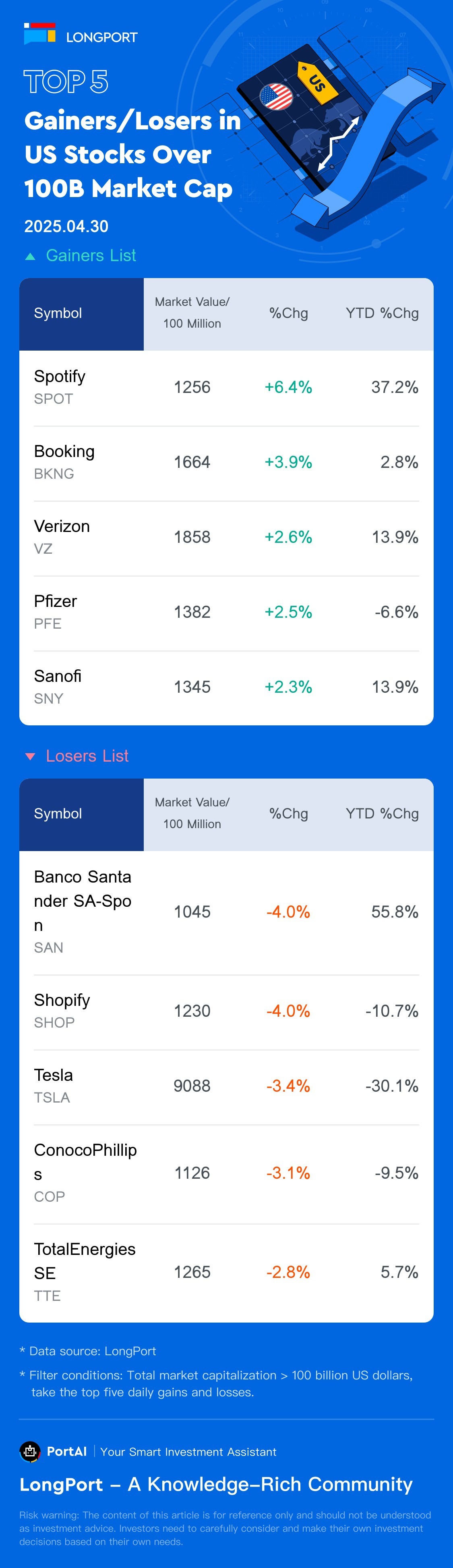The width and height of the screenshot is (453, 1568).
Task: Click the PortAI Smart Investment Assistant text
Action: [x=188, y=1452]
